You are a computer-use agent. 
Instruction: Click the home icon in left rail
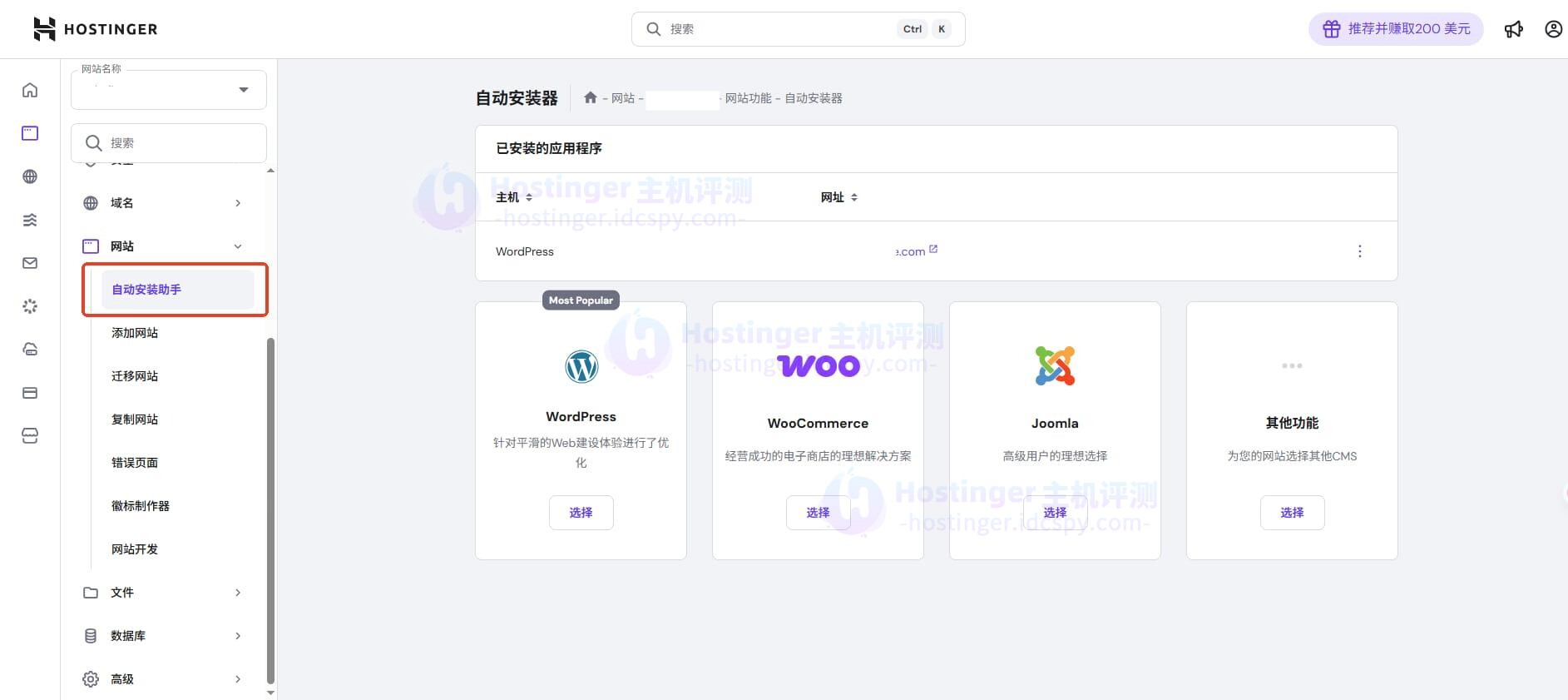point(30,90)
